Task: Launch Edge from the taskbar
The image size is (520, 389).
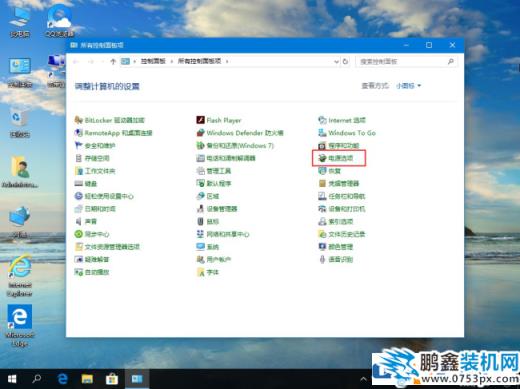Action: 62,379
